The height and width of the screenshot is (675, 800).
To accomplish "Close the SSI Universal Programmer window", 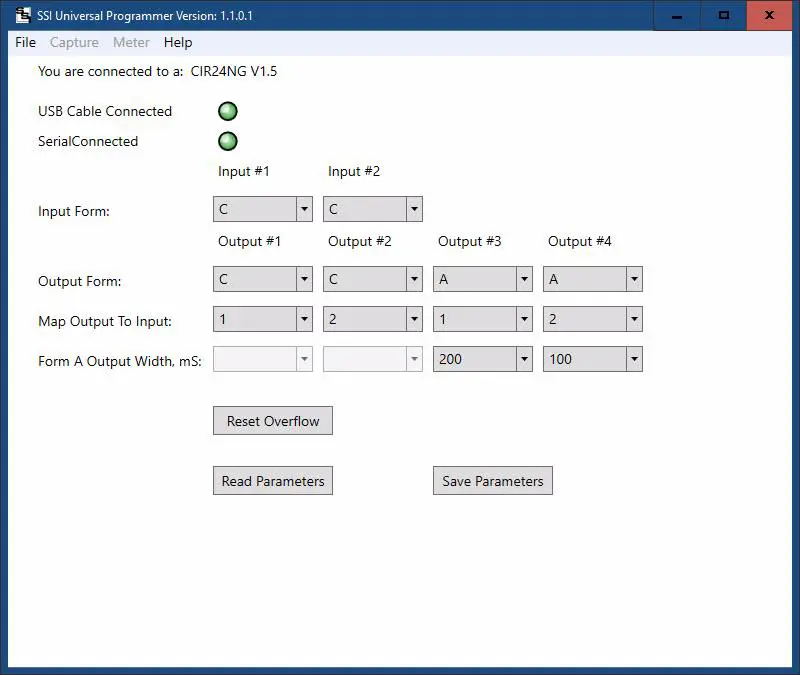I will tap(769, 16).
